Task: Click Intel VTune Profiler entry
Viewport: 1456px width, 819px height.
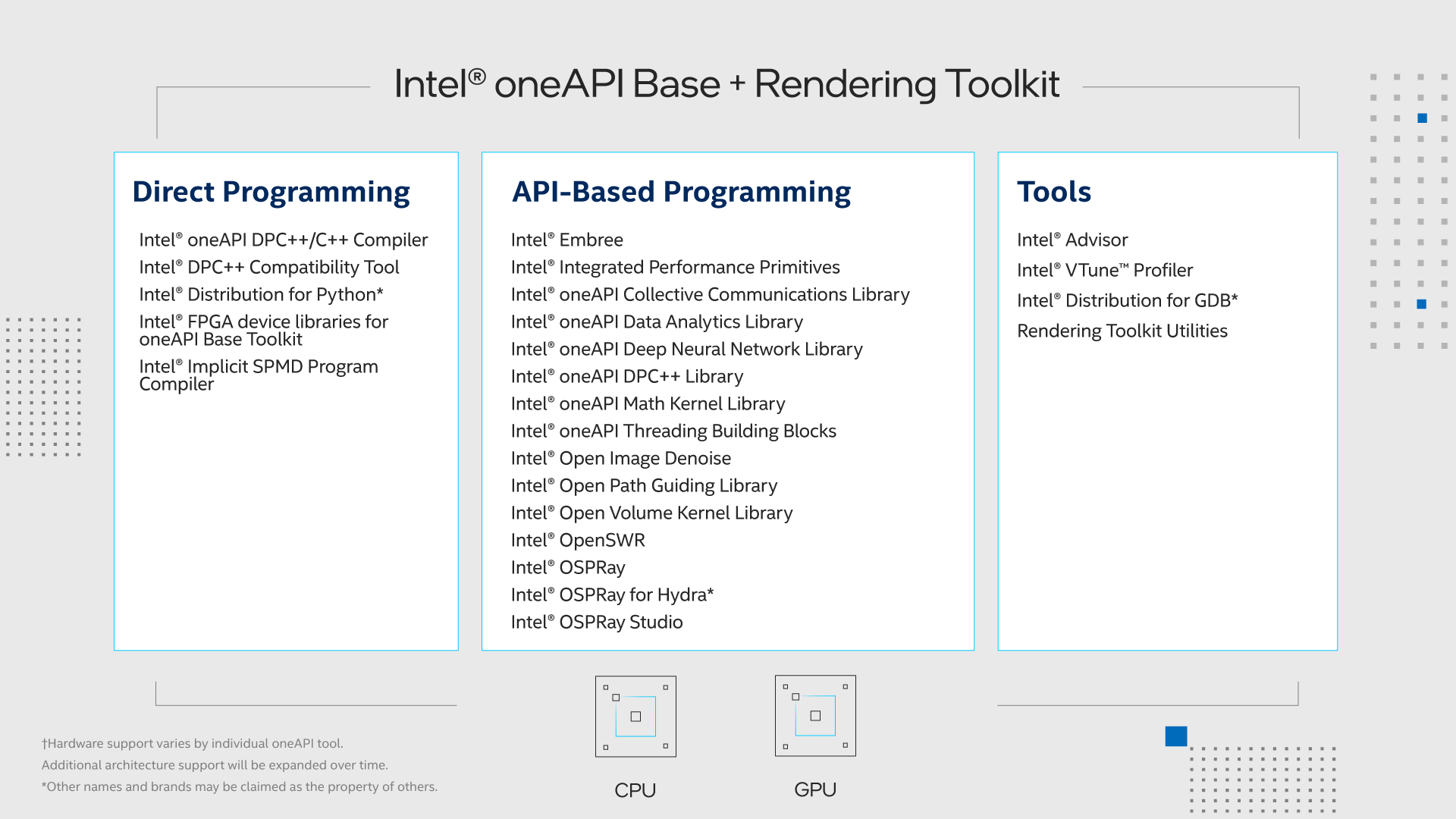Action: pos(1104,270)
